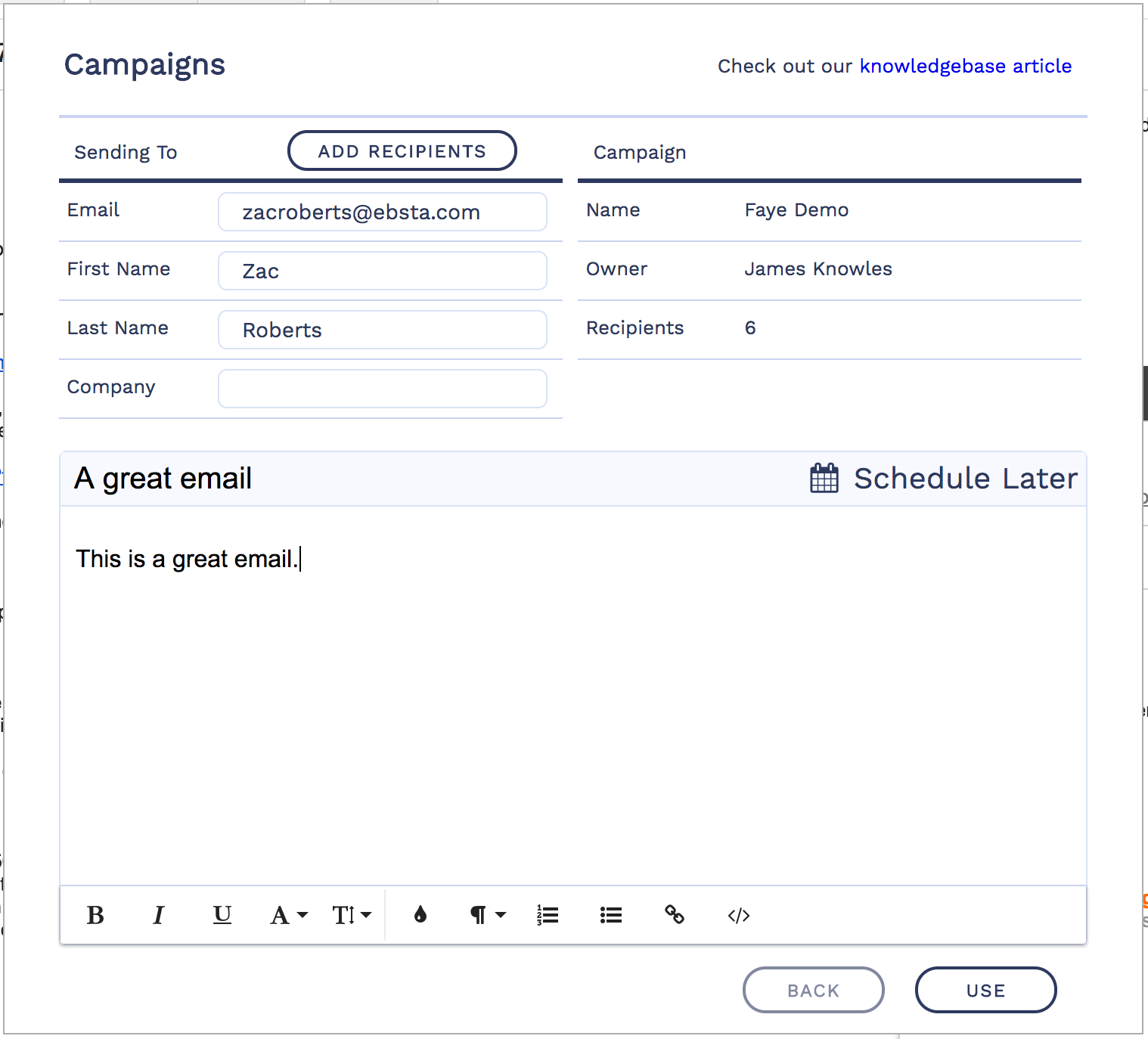Open the paragraph format dropdown

487,915
